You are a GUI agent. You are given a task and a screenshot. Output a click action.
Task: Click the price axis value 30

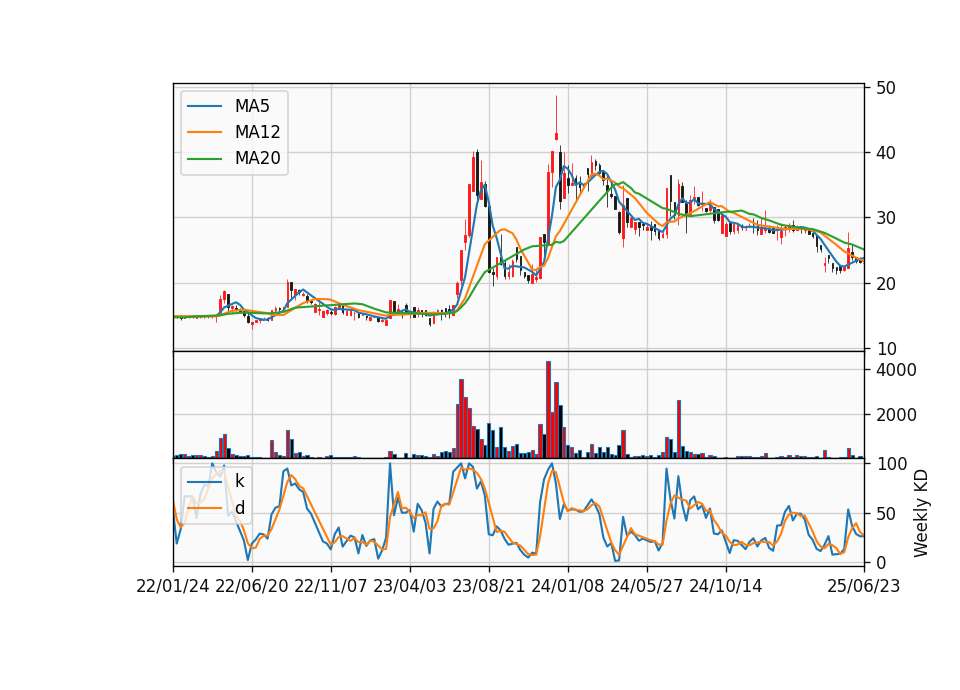click(x=885, y=218)
